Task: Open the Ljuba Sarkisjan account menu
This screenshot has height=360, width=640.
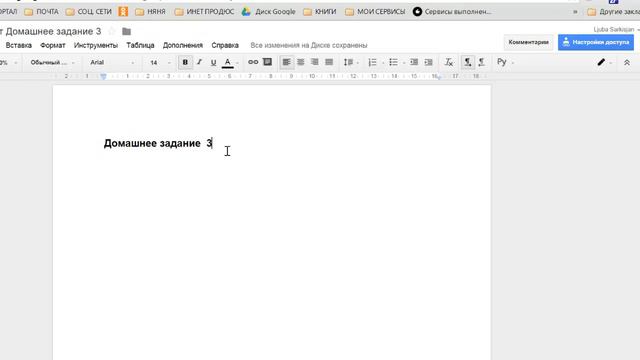Action: (x=616, y=29)
